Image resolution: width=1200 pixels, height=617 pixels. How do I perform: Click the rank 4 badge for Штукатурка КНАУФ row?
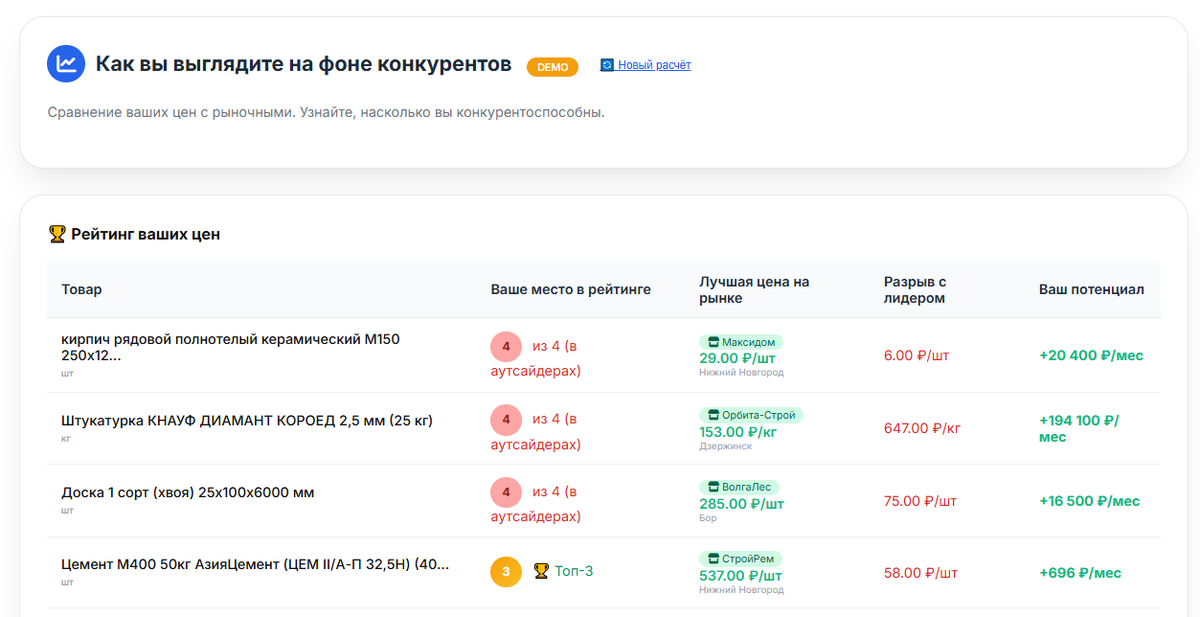tap(506, 420)
